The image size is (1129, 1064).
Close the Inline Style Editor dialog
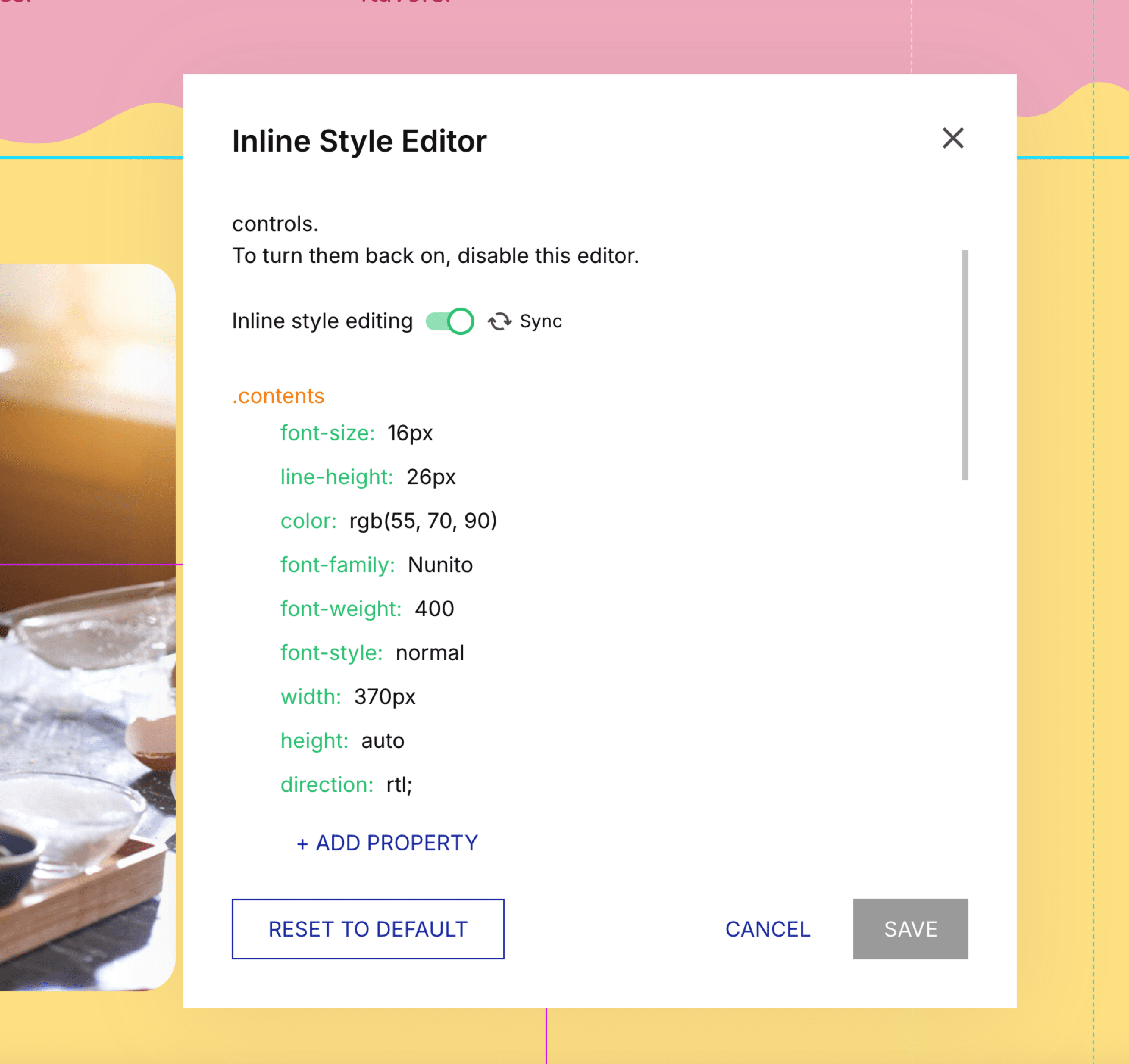(x=952, y=138)
